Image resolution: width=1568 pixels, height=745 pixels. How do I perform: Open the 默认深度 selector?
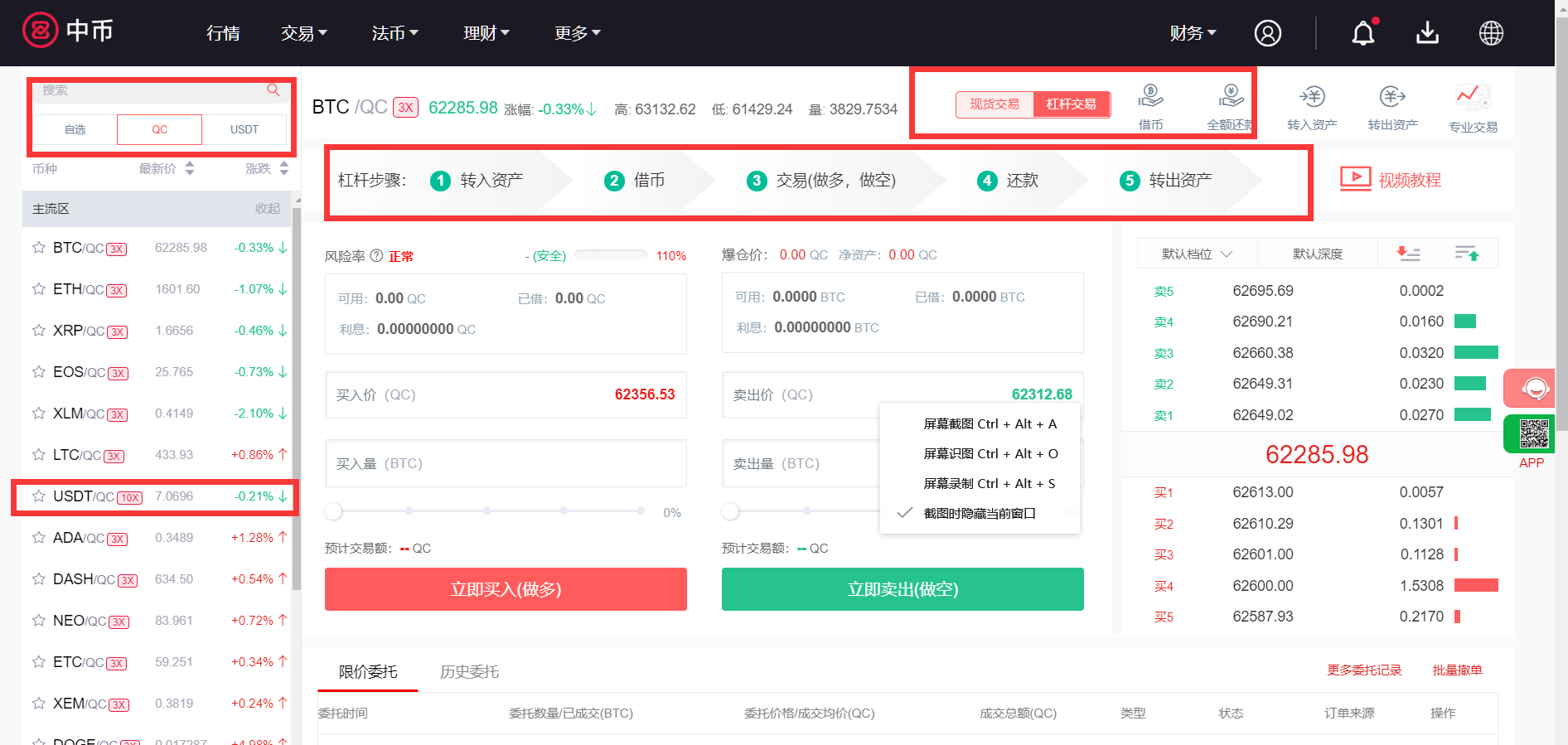[x=1318, y=254]
